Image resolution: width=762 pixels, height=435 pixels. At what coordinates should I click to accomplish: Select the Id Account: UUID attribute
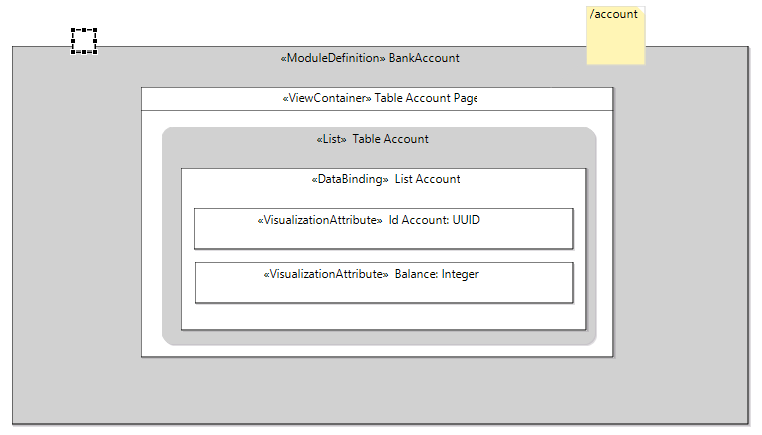click(383, 229)
